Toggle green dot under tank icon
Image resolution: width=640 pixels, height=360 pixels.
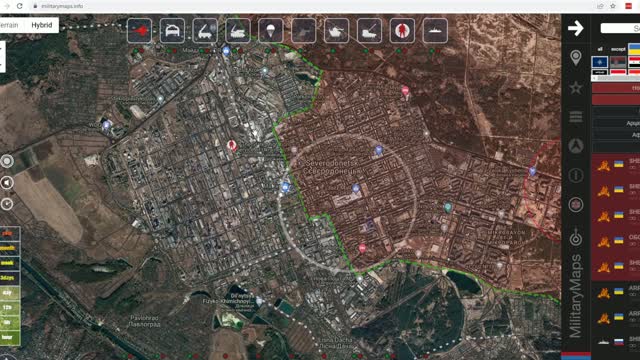coord(333,51)
